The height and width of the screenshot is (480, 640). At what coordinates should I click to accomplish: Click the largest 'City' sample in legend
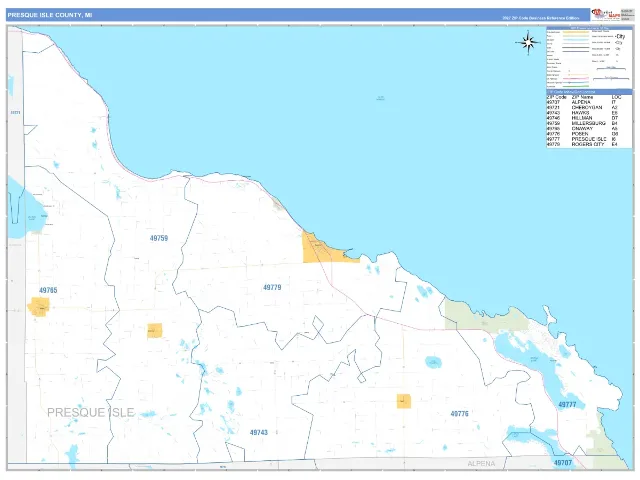[620, 36]
